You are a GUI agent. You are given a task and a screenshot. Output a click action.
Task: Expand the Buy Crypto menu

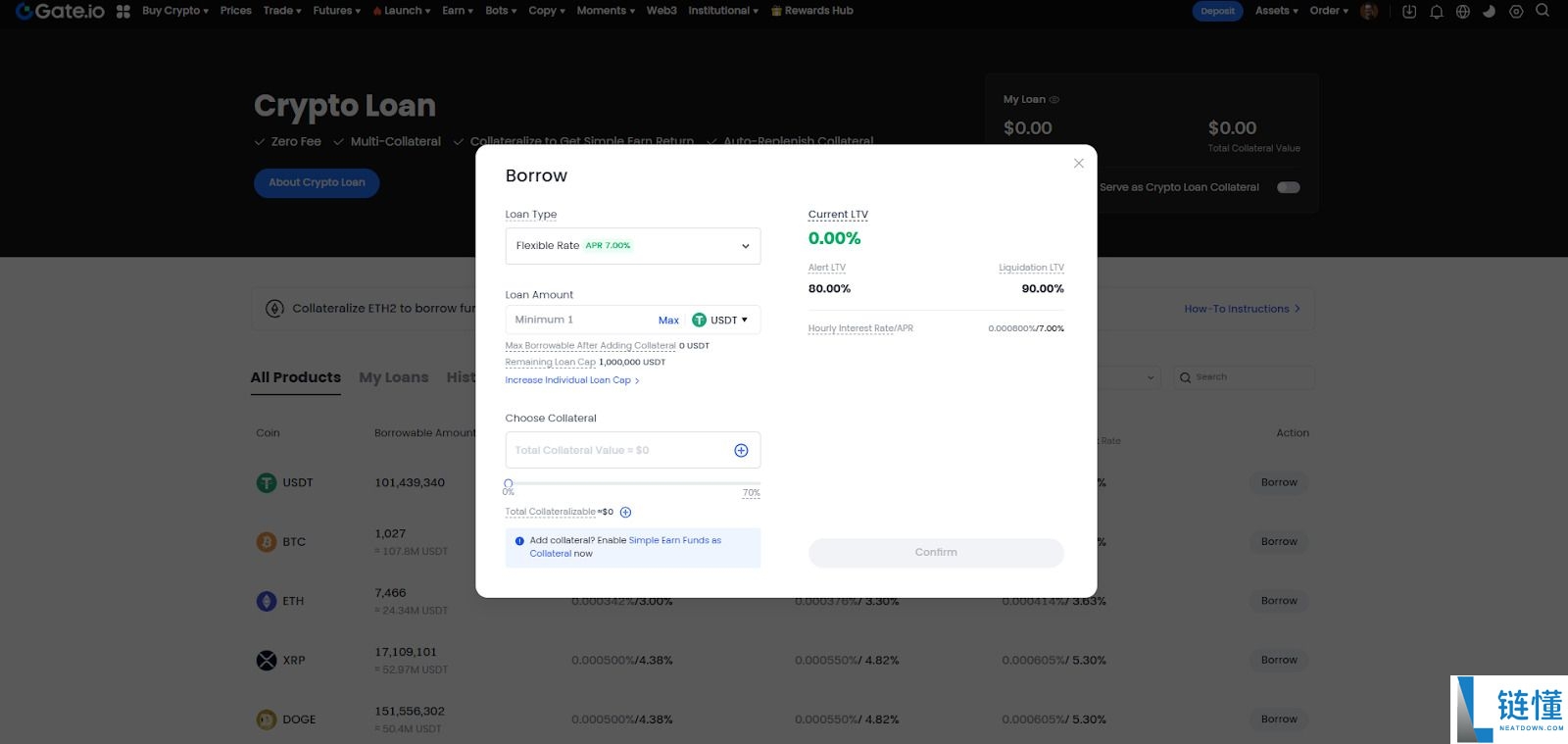click(174, 11)
